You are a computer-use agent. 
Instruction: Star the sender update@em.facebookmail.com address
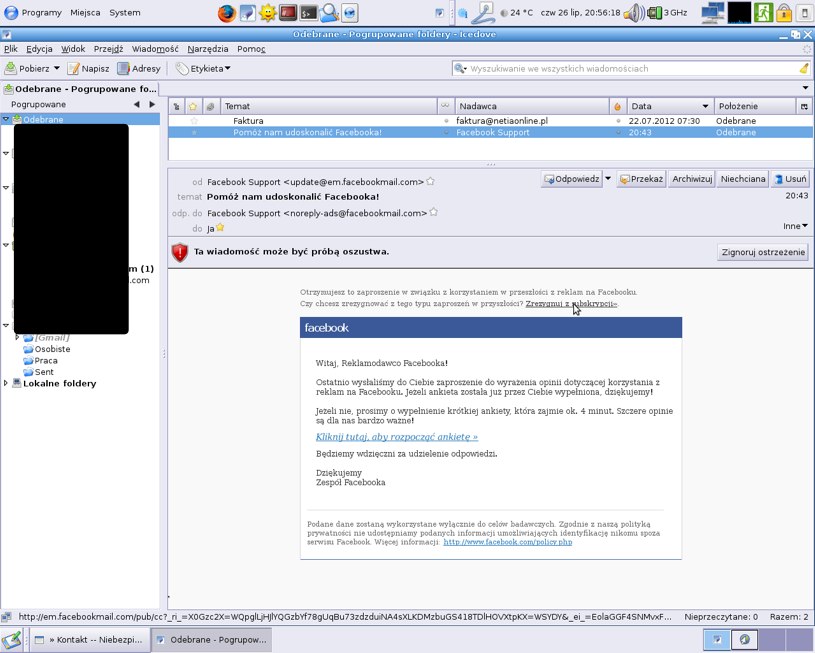[430, 181]
